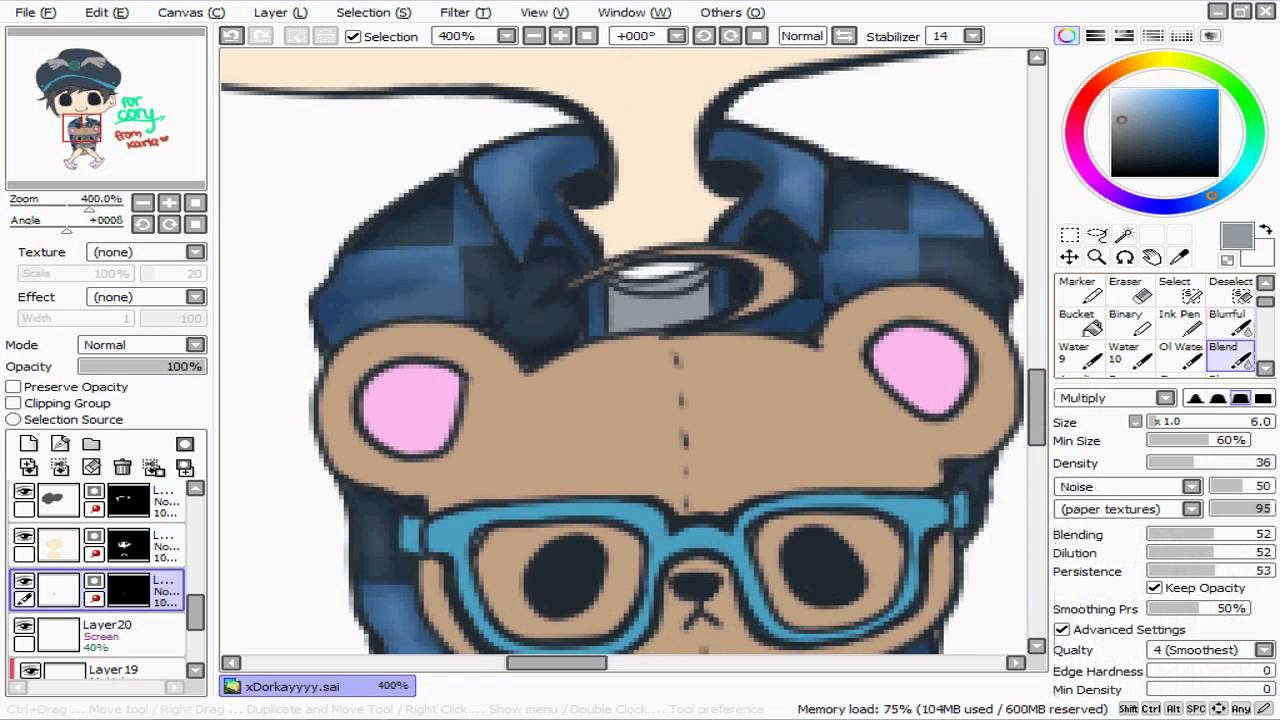The height and width of the screenshot is (720, 1280).
Task: Open the zoom percentage dropdown
Action: pos(506,36)
